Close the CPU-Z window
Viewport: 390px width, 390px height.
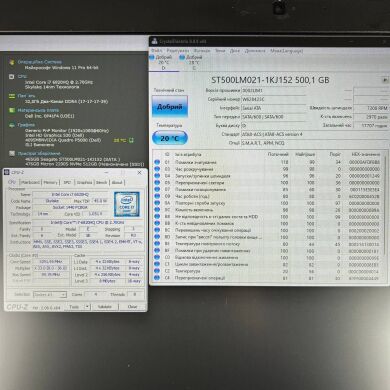(139, 172)
